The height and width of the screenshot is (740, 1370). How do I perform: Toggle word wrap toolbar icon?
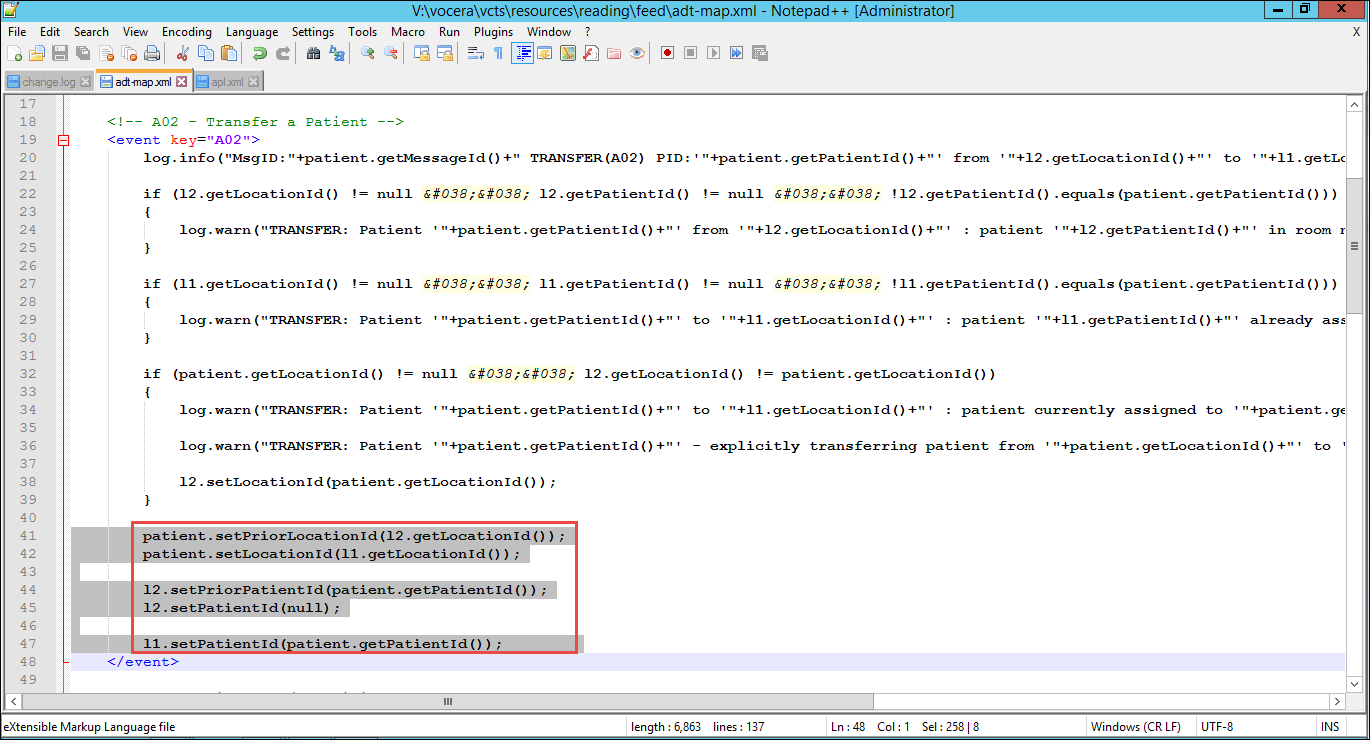tap(476, 53)
